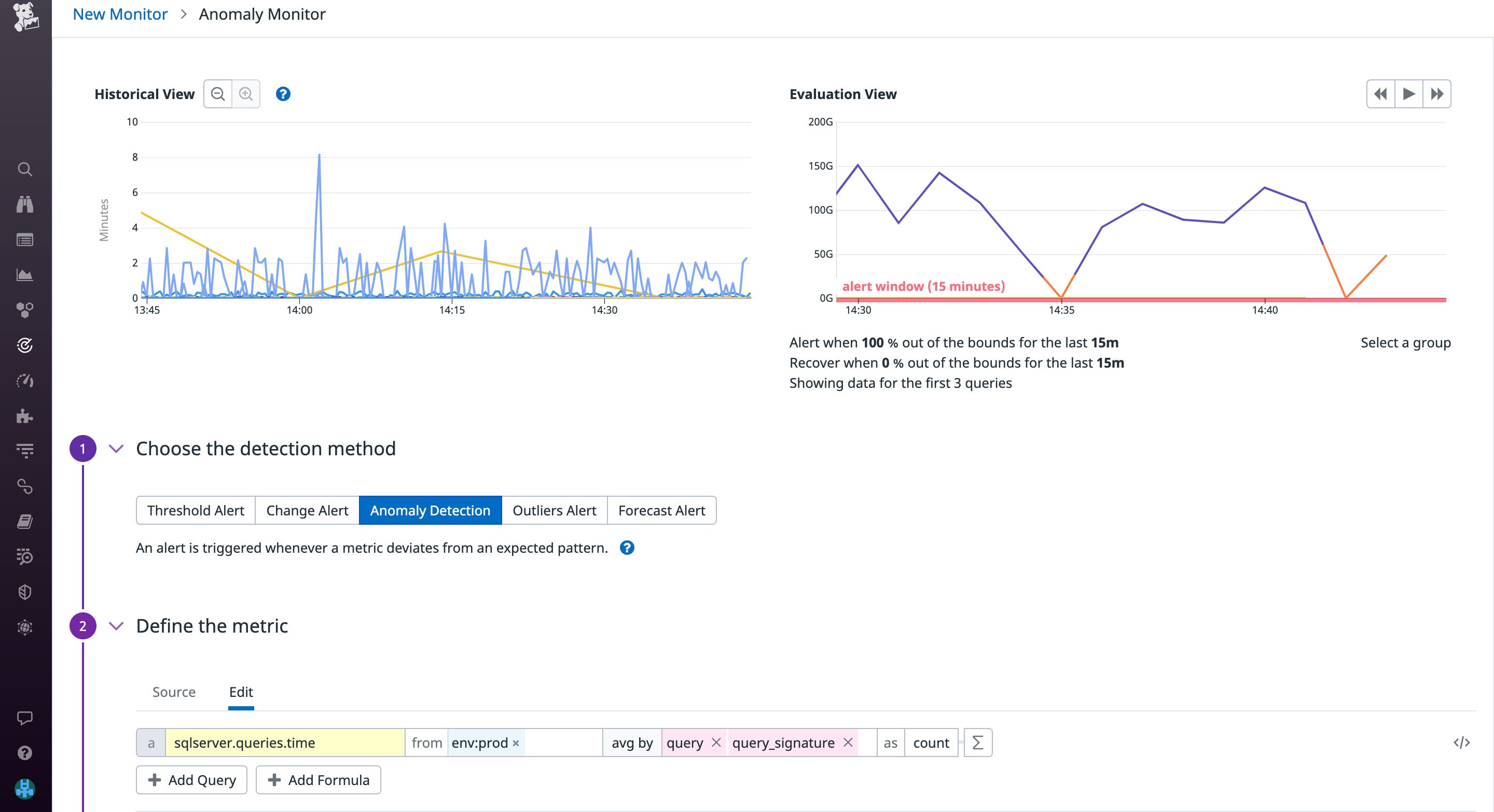Switch detection method to Outliers Alert

point(554,510)
